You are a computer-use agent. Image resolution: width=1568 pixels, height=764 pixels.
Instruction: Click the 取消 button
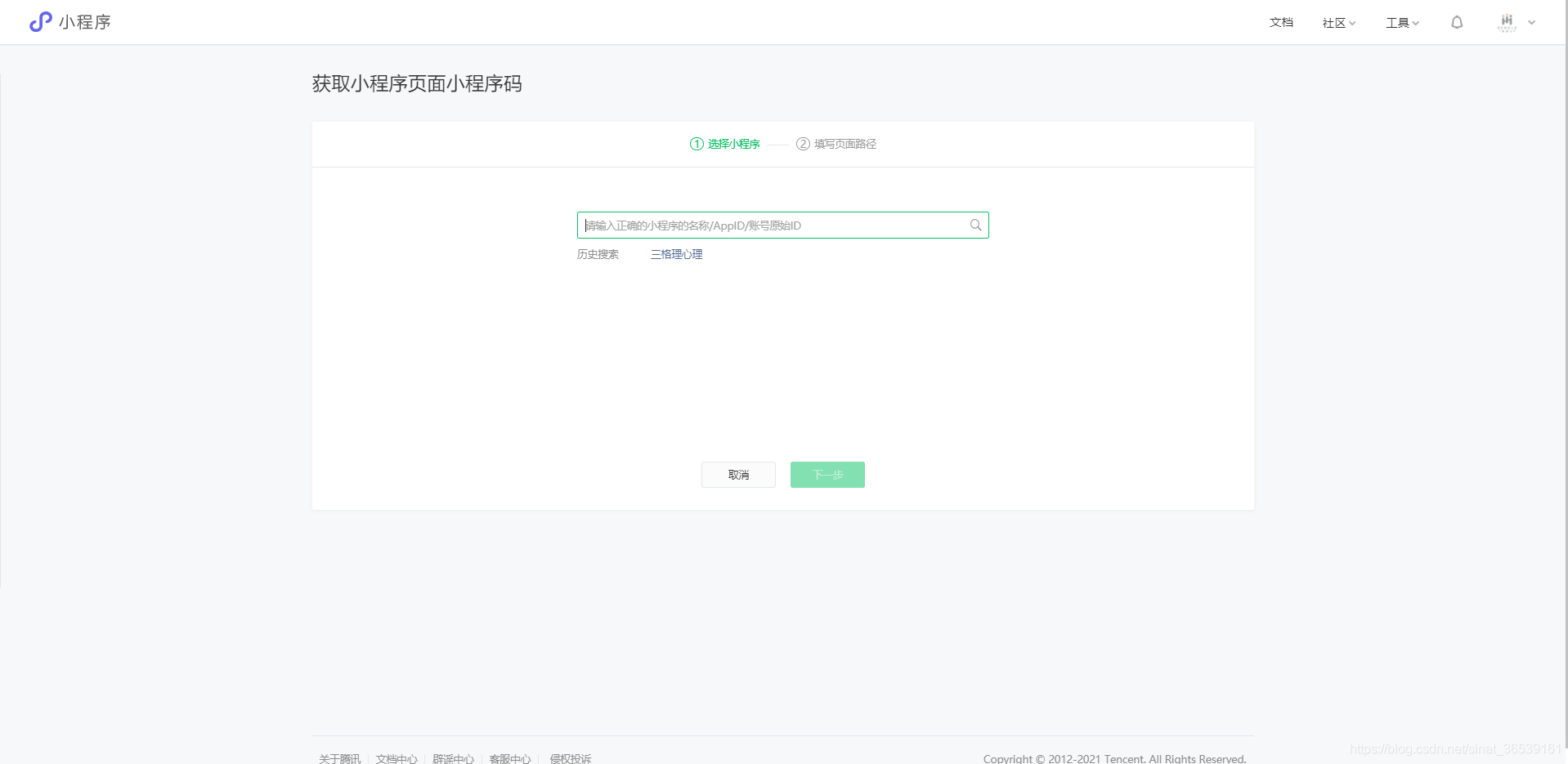click(x=737, y=475)
